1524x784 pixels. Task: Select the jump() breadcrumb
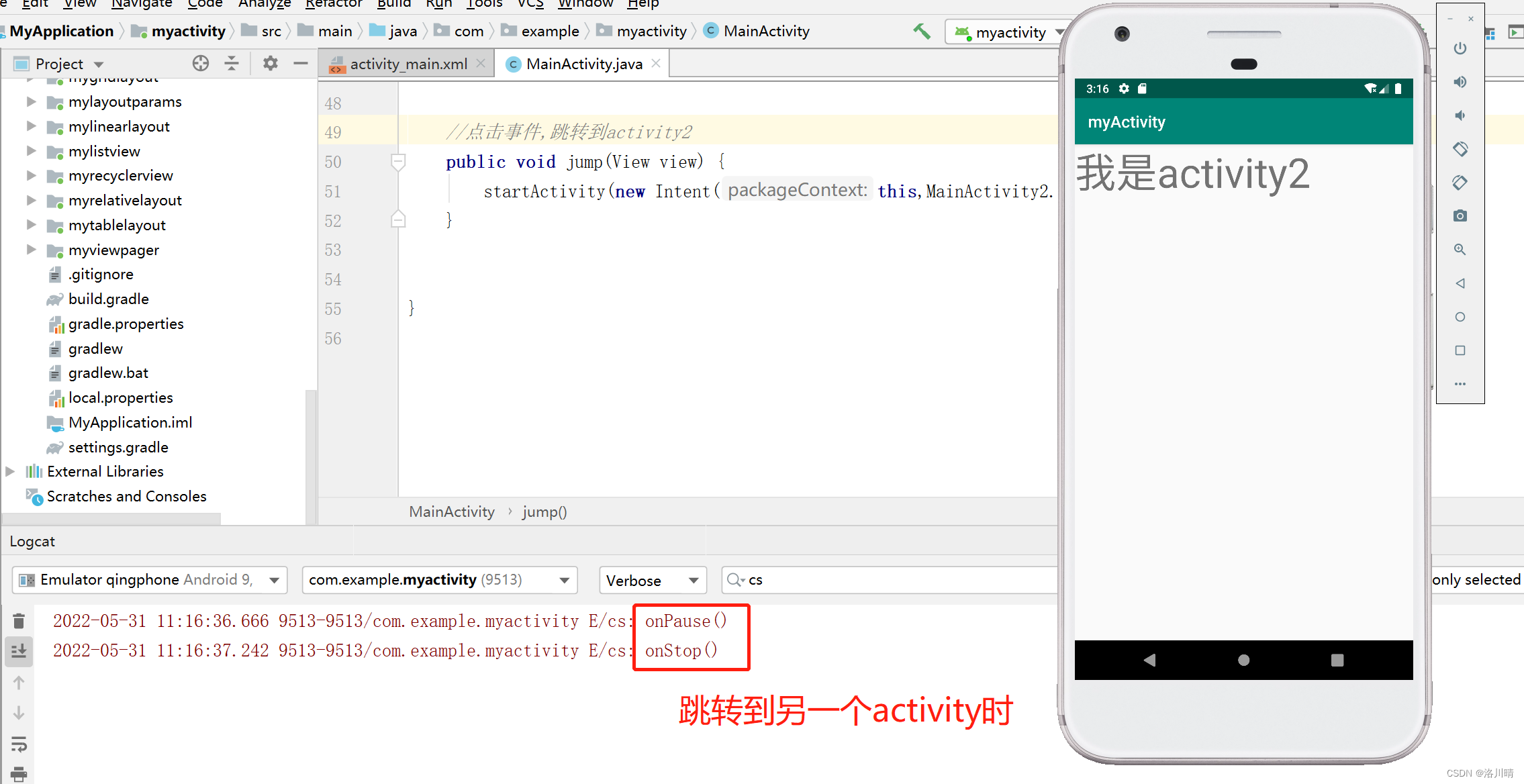[x=544, y=511]
